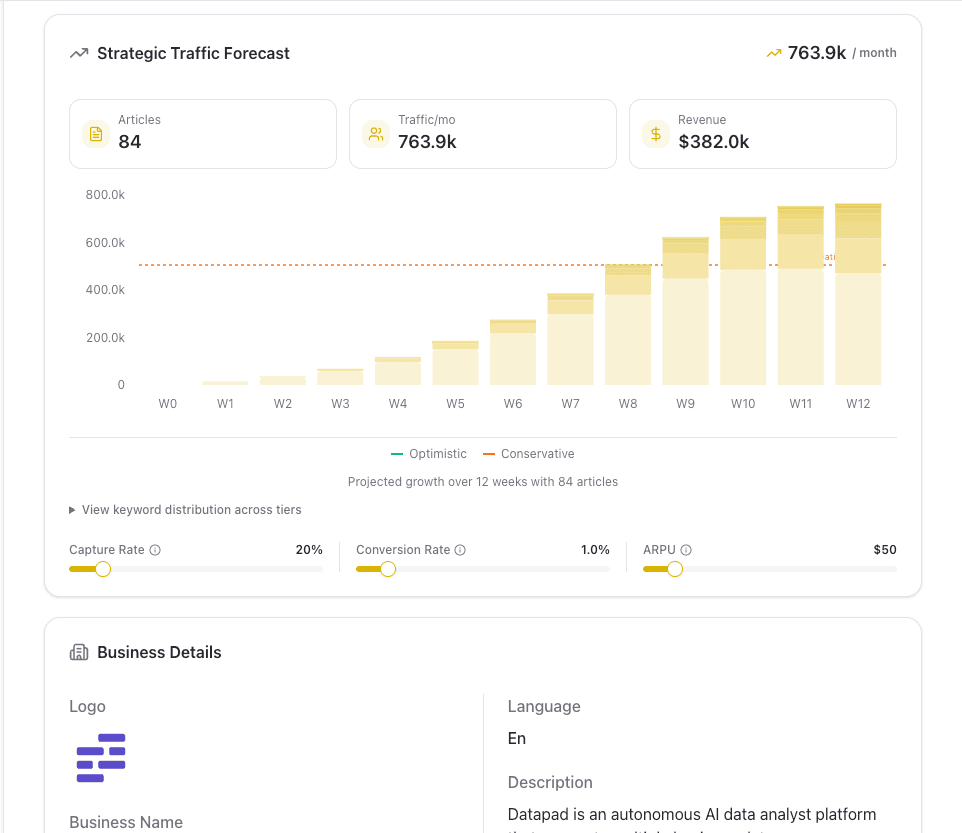Image resolution: width=962 pixels, height=833 pixels.
Task: Expand View keyword distribution across tiers
Action: pos(185,509)
